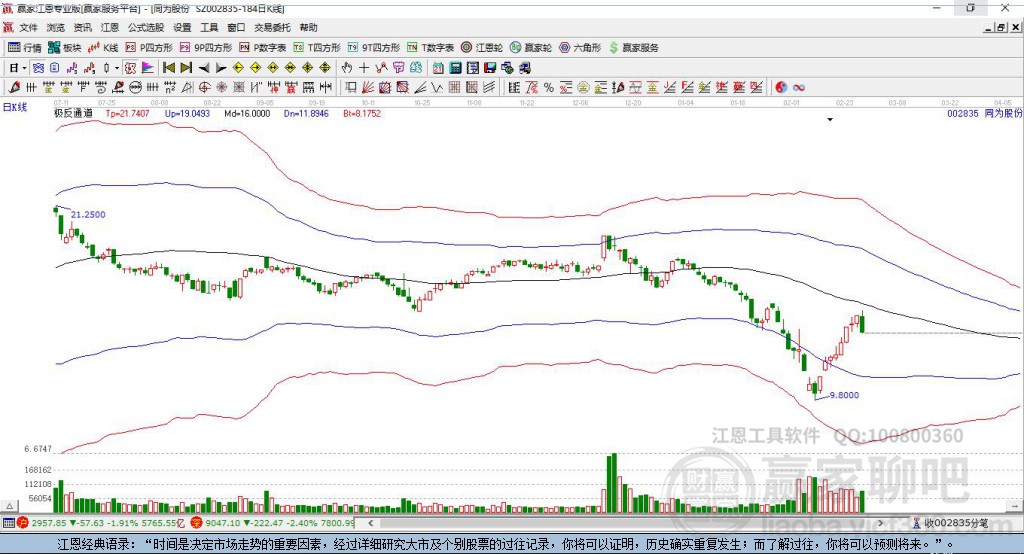
Task: Open the P数字表 tool
Action: [263, 48]
